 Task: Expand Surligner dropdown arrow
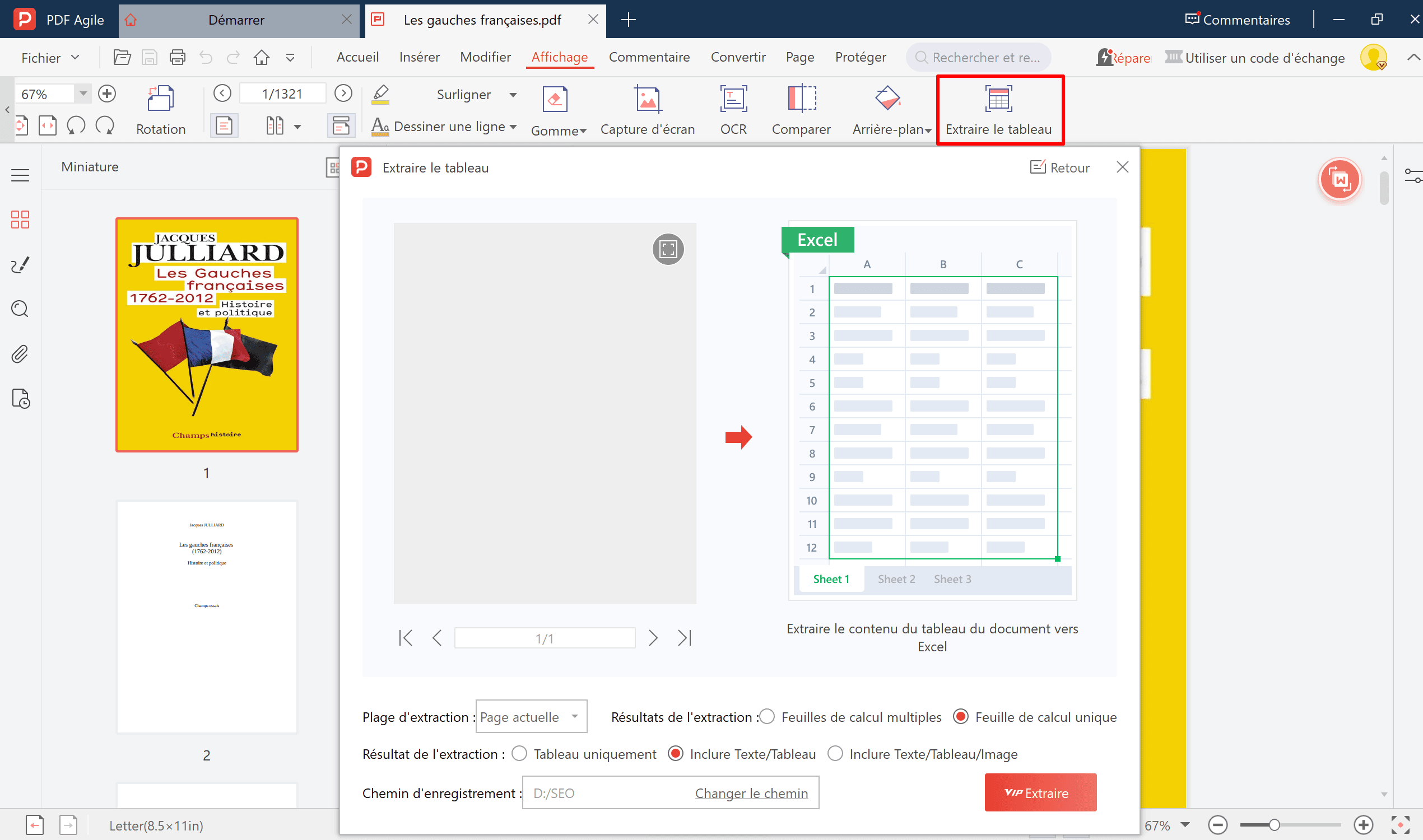(x=513, y=95)
